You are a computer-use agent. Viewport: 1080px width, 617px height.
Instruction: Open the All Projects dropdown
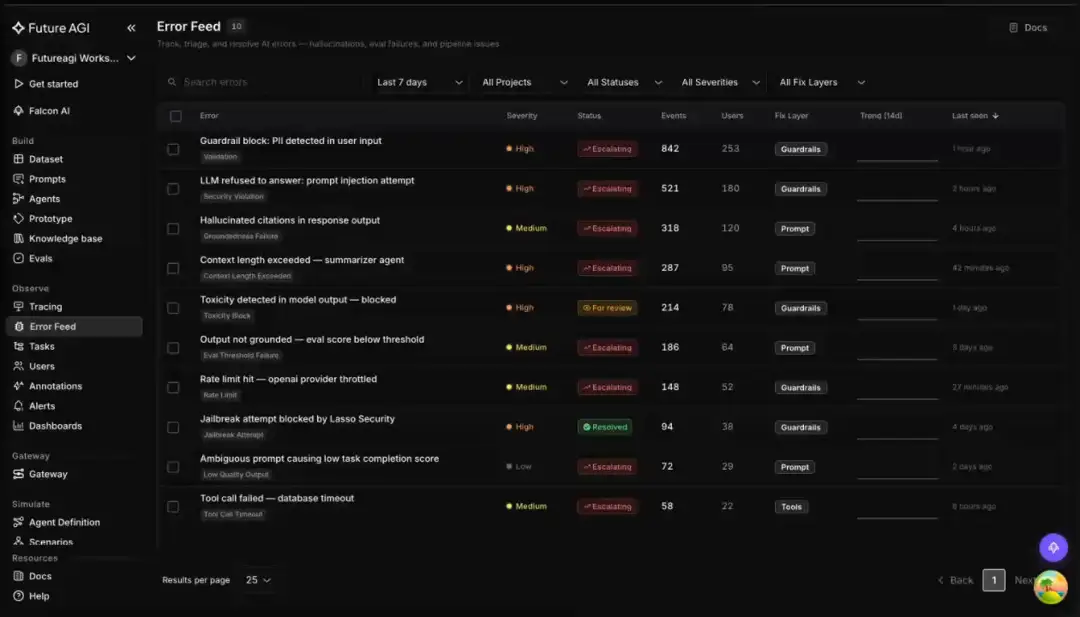(x=525, y=83)
